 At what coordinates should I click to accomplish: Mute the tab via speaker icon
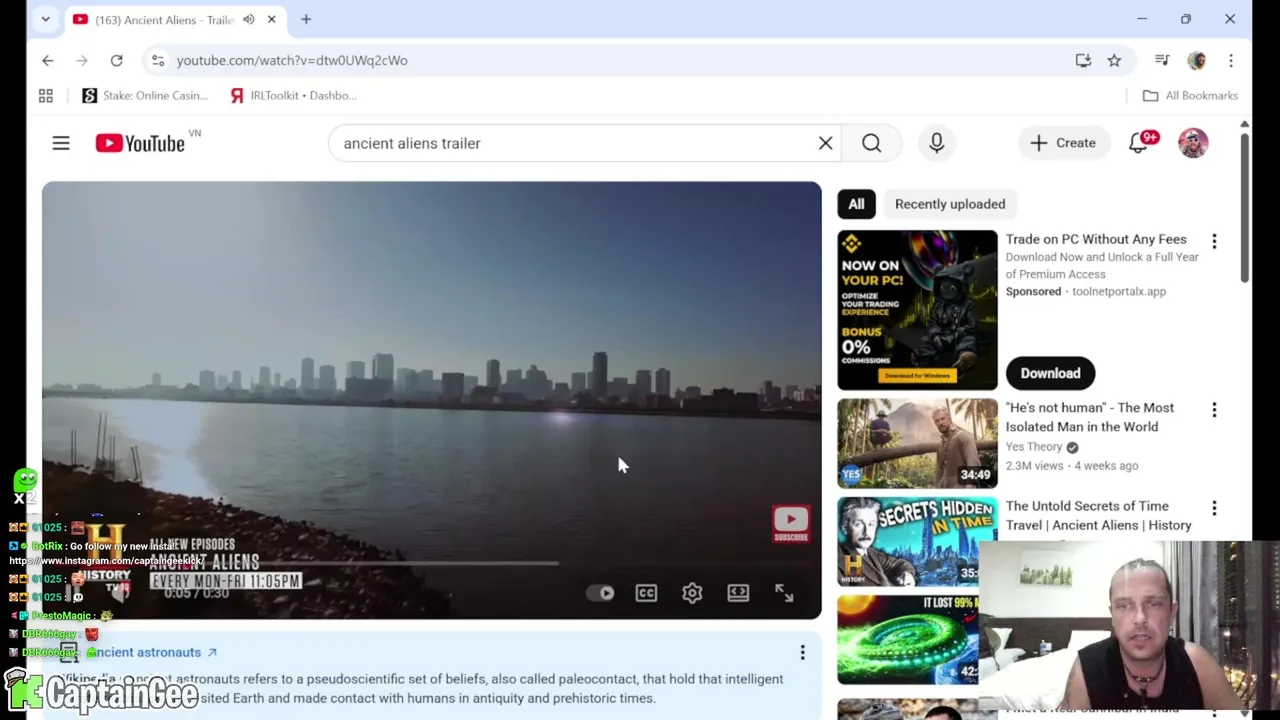[248, 19]
